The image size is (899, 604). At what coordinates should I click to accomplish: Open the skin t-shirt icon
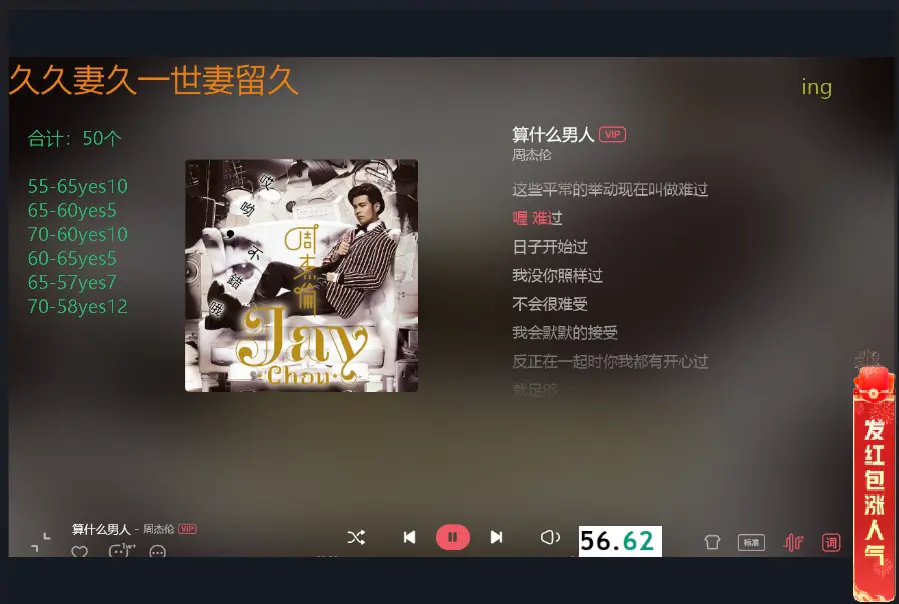(x=712, y=542)
